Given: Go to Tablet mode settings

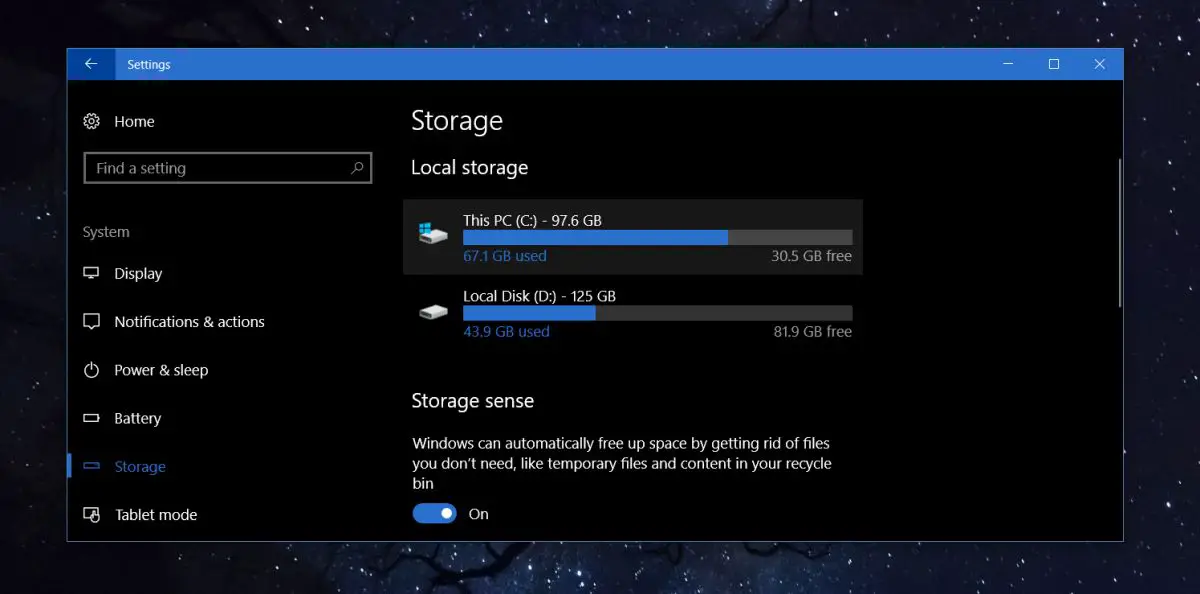Looking at the screenshot, I should tap(156, 514).
